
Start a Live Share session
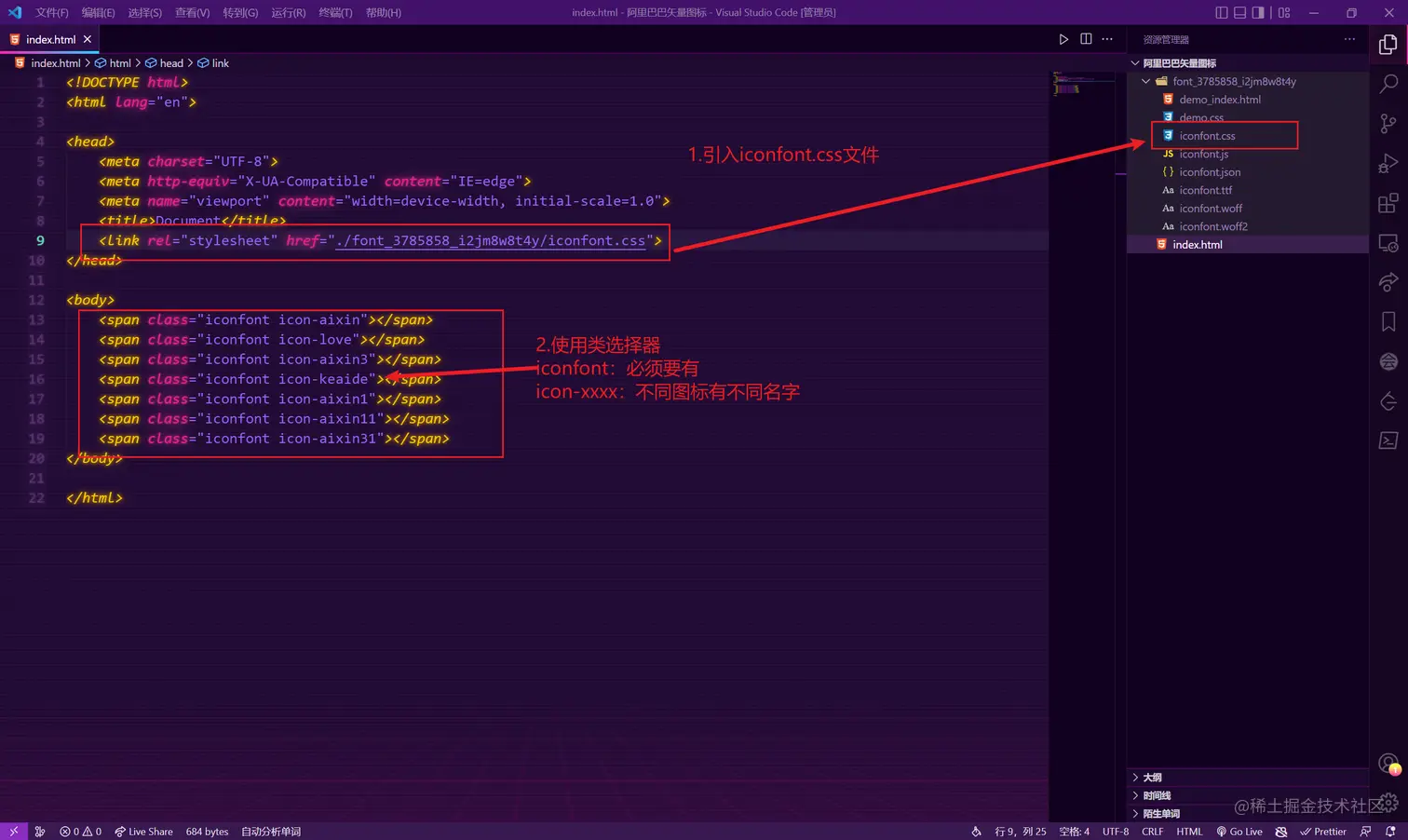click(x=143, y=832)
